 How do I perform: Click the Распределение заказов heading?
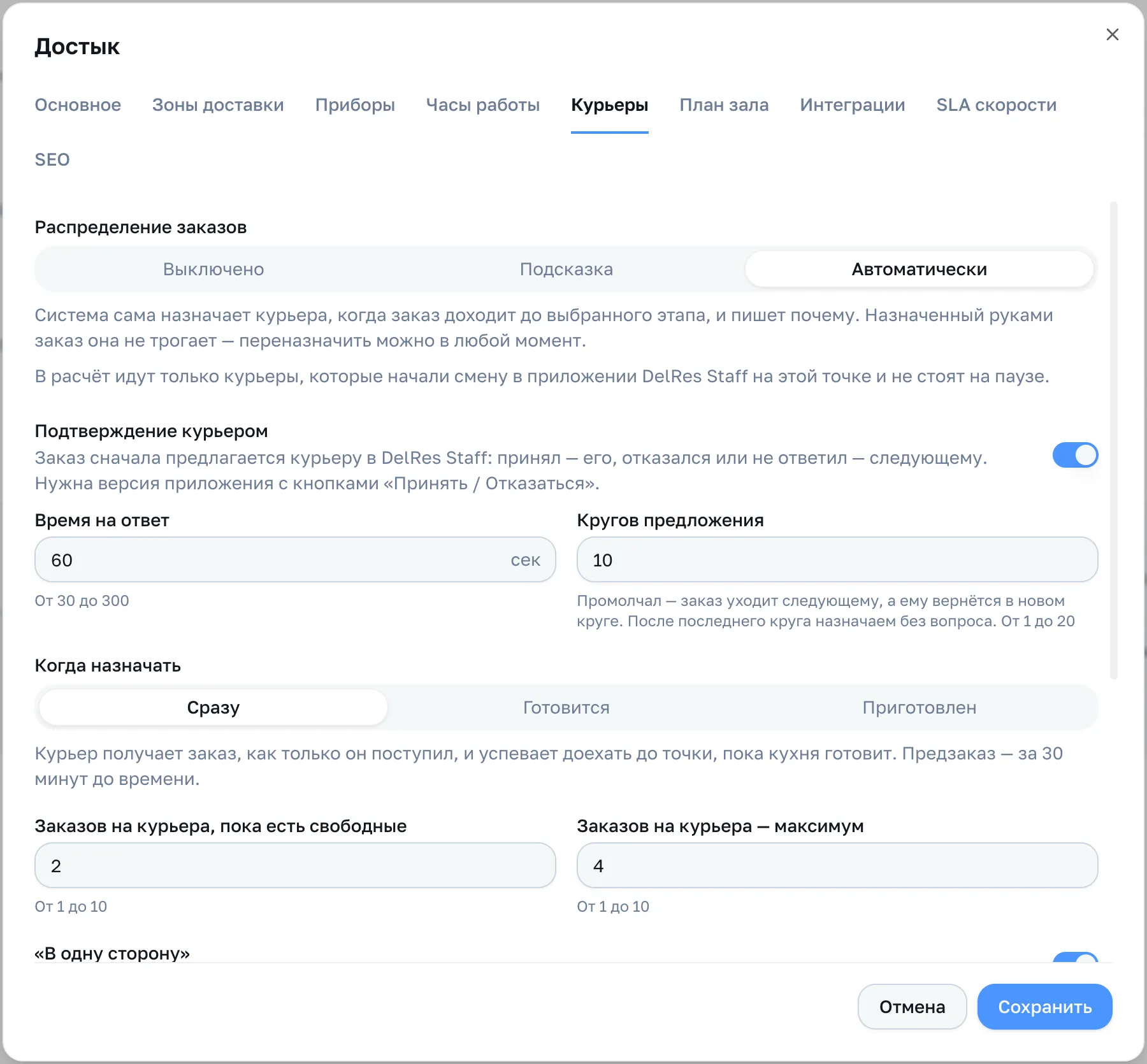[141, 227]
